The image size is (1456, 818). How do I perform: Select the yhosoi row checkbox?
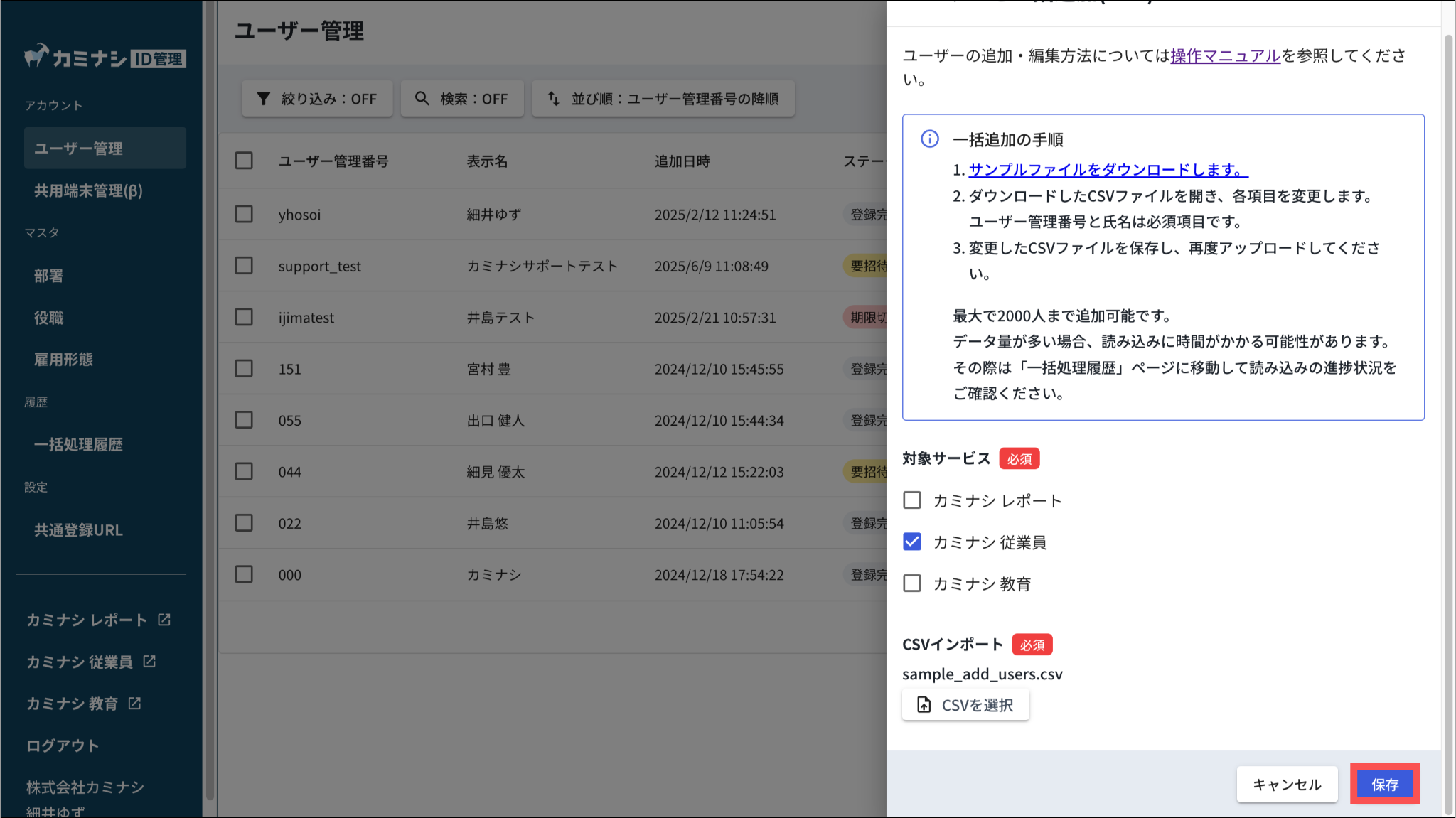244,214
